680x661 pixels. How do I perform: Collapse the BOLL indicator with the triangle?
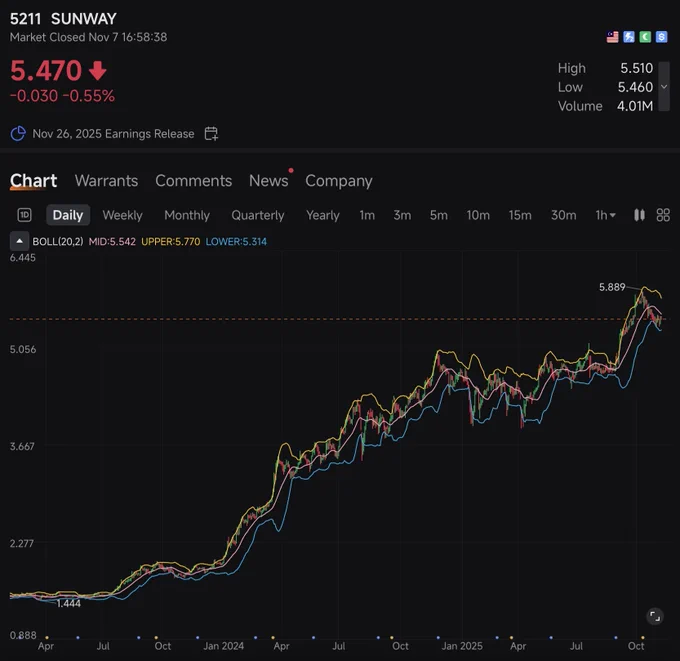click(x=20, y=241)
